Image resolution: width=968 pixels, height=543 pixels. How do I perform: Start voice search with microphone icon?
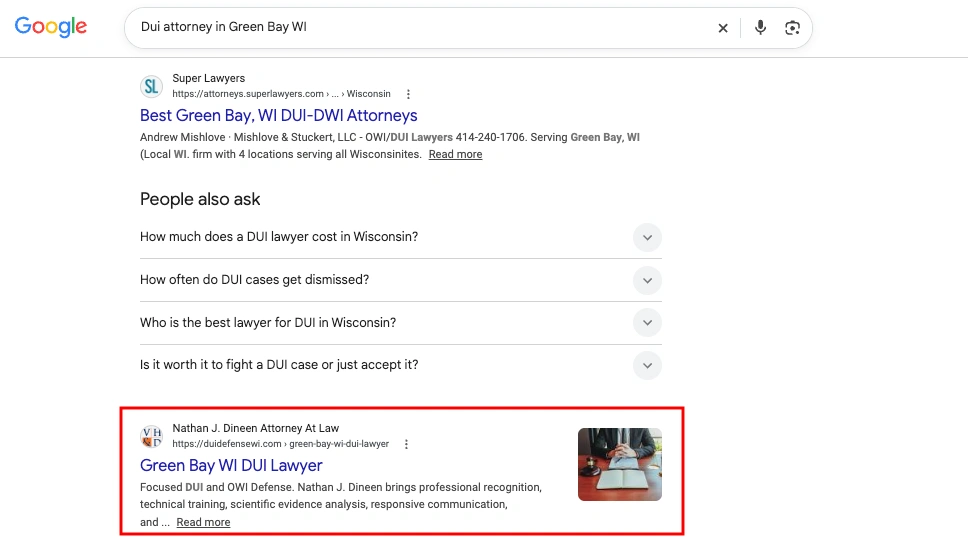[760, 28]
